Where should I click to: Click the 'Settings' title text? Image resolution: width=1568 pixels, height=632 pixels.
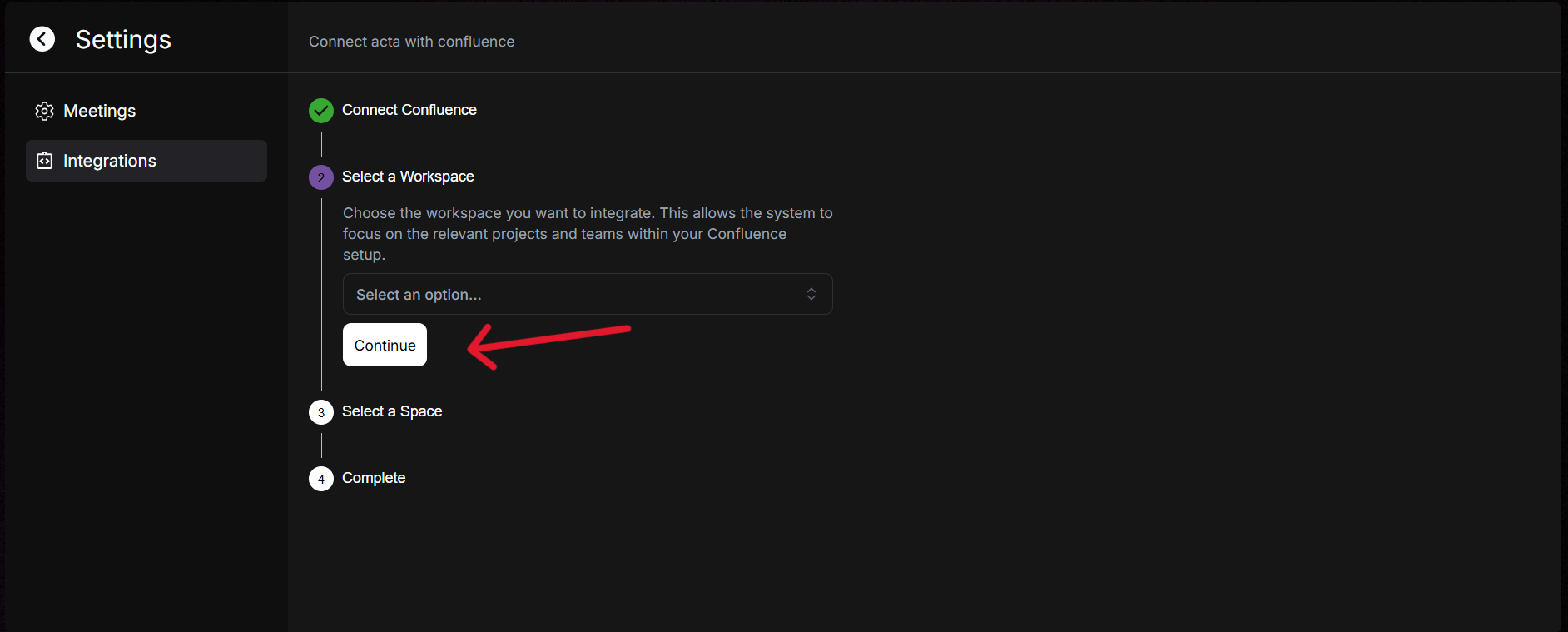click(x=123, y=39)
